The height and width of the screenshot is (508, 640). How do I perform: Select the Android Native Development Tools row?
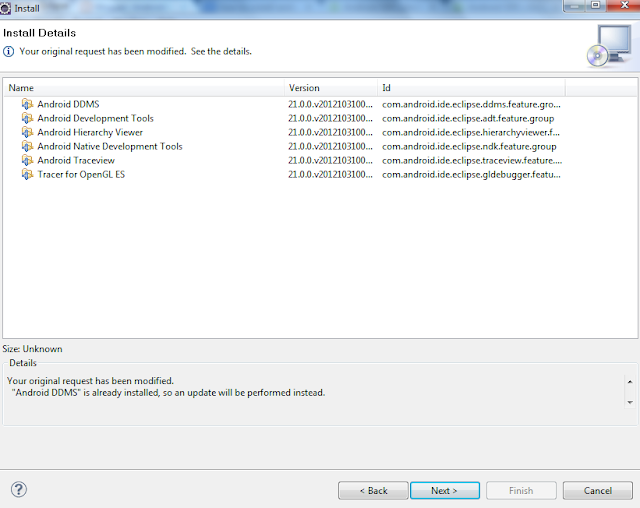coord(320,146)
